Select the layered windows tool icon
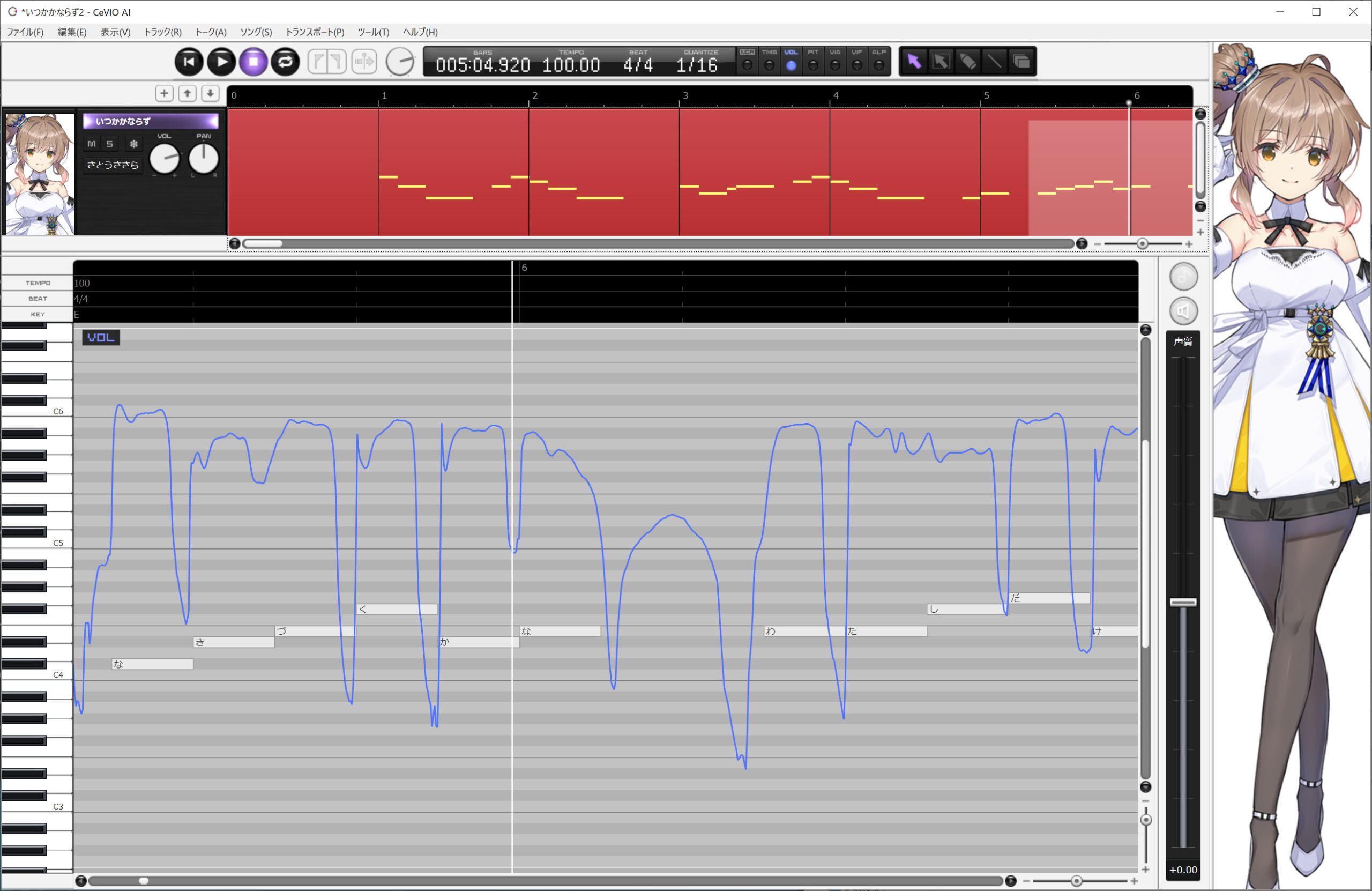Image resolution: width=1372 pixels, height=891 pixels. click(1021, 61)
